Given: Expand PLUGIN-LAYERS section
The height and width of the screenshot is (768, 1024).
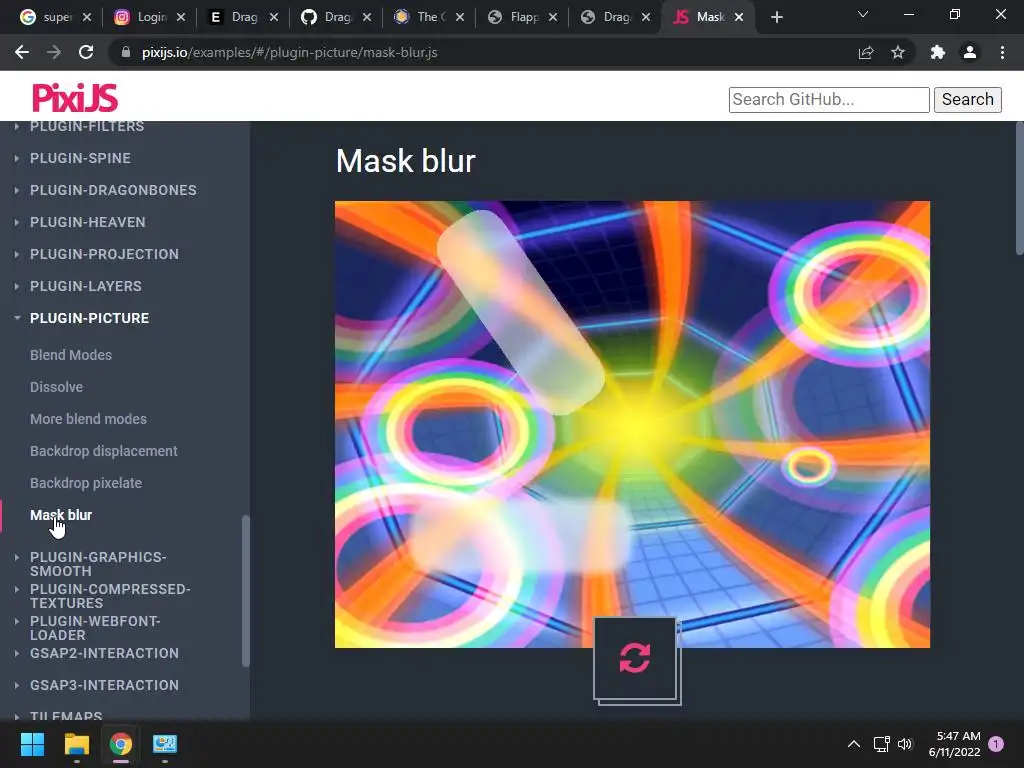Looking at the screenshot, I should [86, 286].
